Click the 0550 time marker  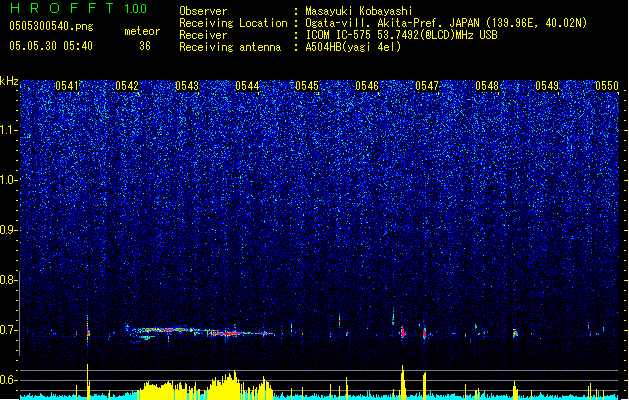click(607, 86)
